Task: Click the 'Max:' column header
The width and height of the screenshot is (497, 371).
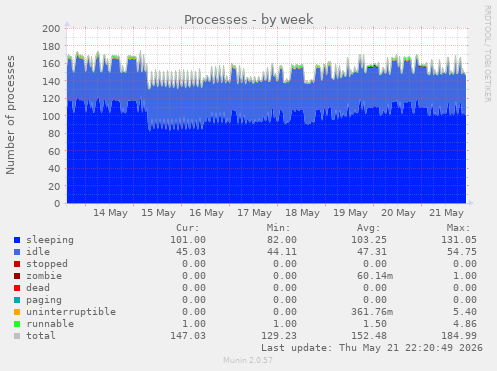Action: [x=459, y=228]
